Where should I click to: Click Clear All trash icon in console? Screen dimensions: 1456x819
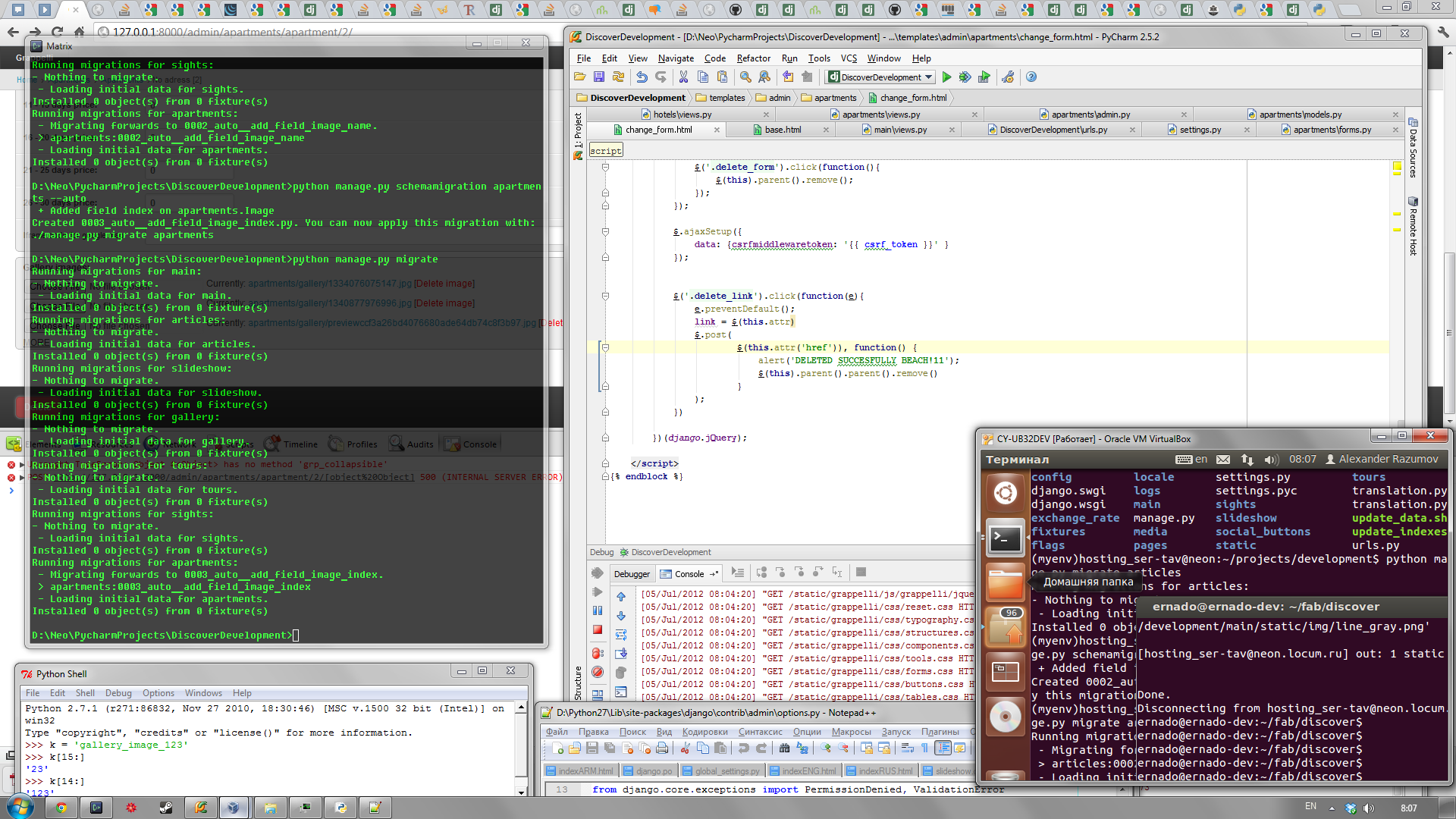(621, 673)
